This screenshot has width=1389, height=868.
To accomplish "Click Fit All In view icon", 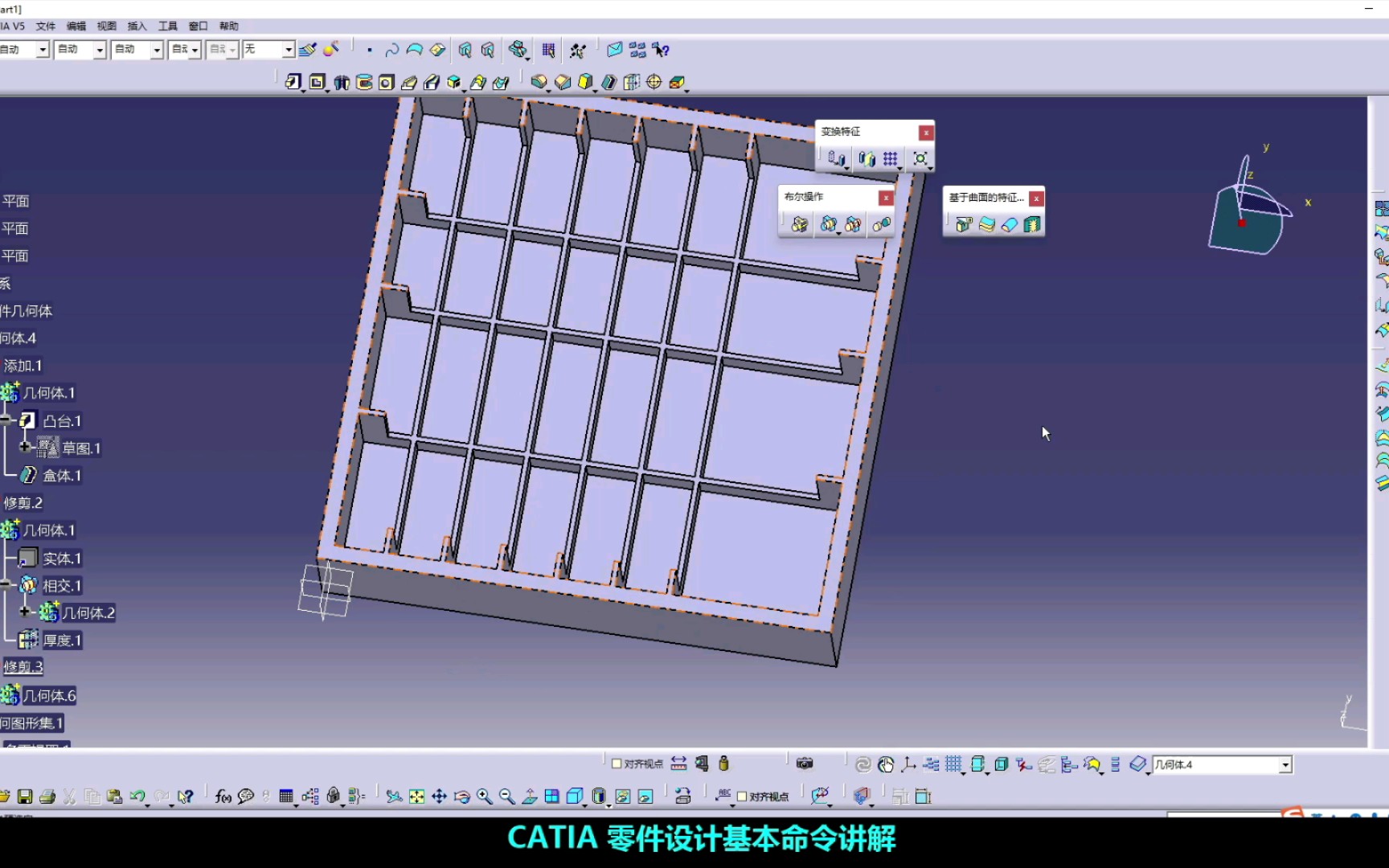I will pos(416,796).
